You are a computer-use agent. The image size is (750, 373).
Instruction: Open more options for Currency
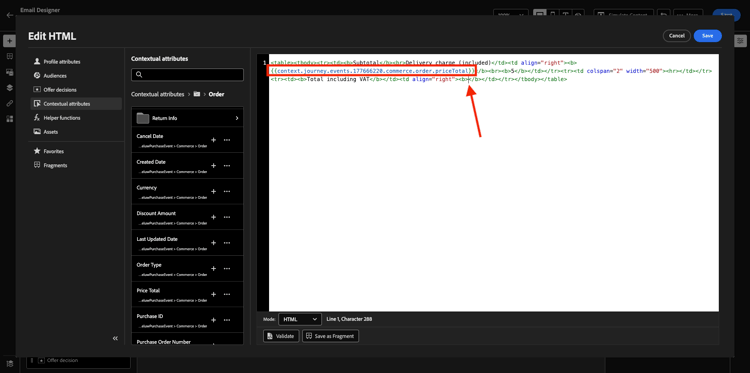click(x=227, y=191)
